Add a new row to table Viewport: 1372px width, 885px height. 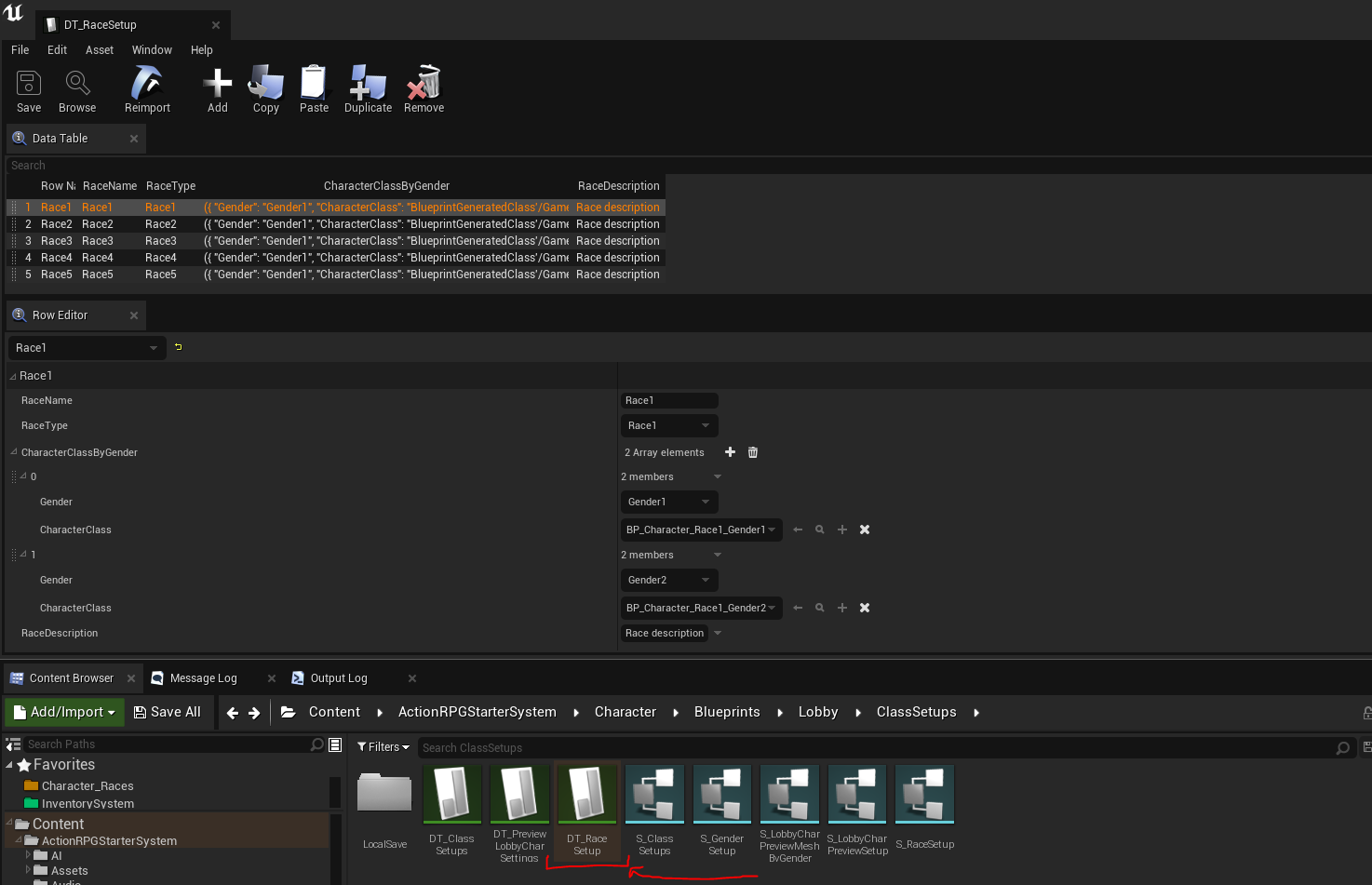tap(217, 90)
